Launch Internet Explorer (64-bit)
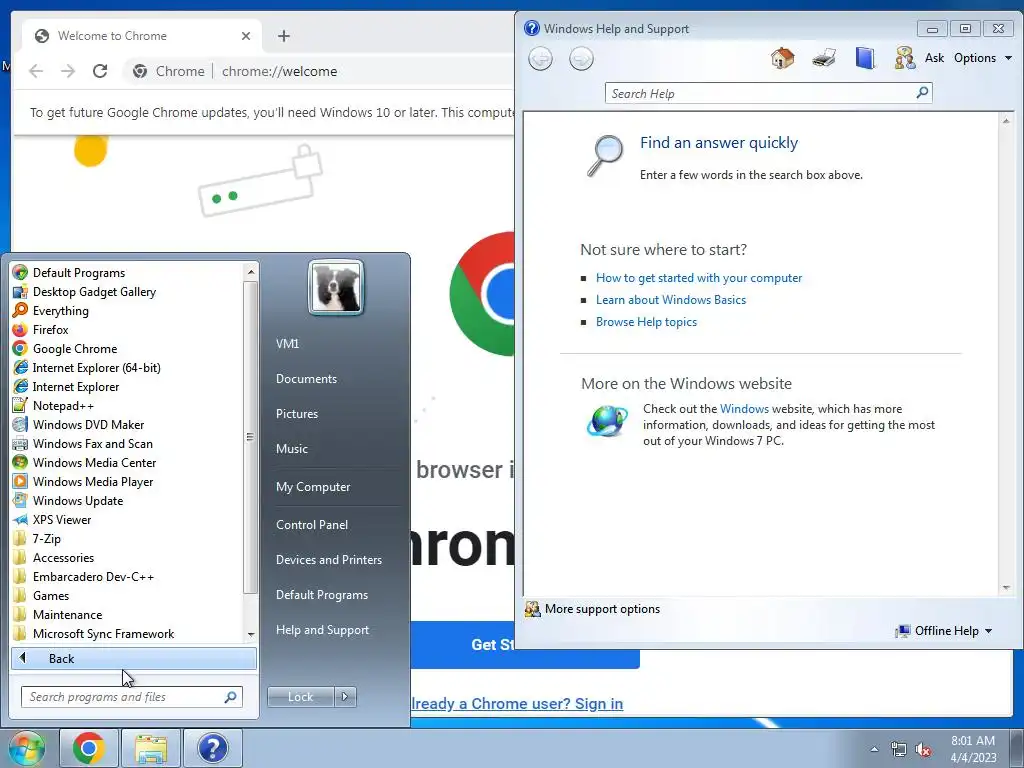Image resolution: width=1024 pixels, height=768 pixels. tap(96, 368)
